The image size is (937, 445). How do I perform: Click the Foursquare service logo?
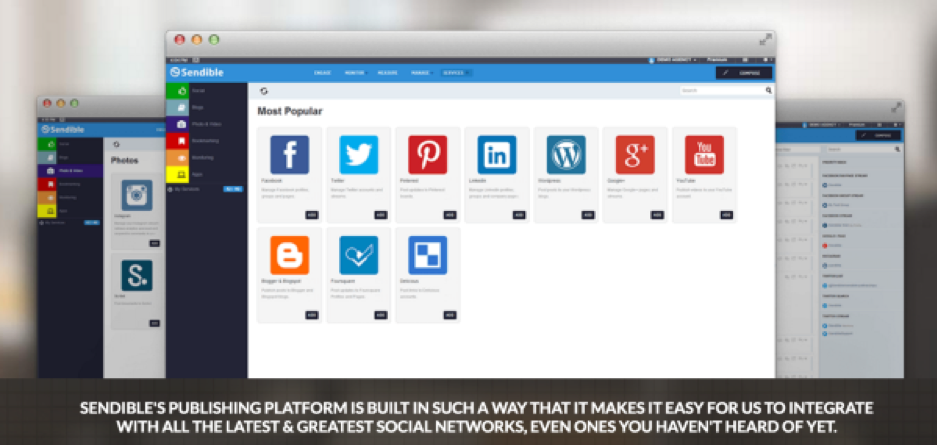coord(359,255)
